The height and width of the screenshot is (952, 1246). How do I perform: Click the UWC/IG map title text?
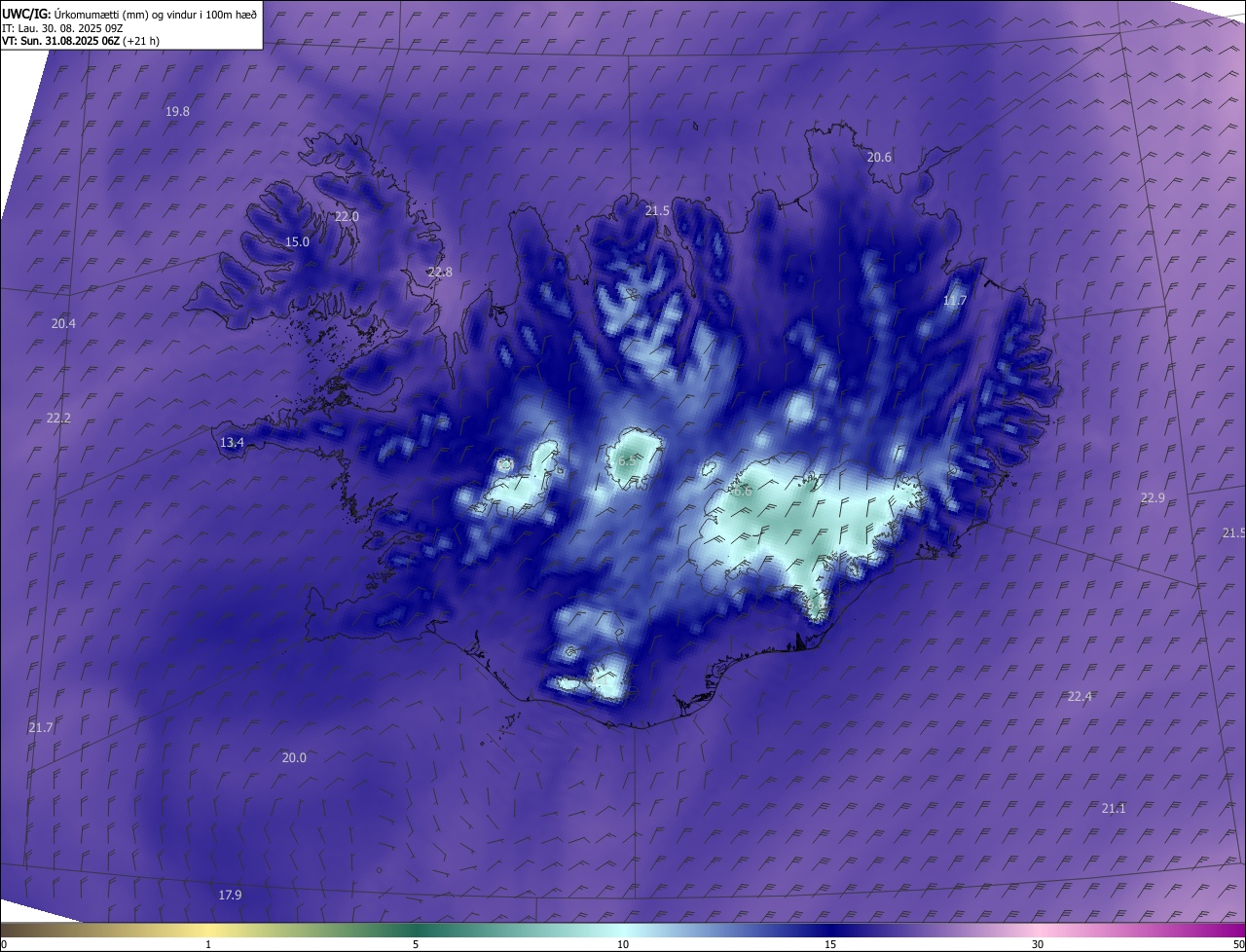(x=129, y=14)
